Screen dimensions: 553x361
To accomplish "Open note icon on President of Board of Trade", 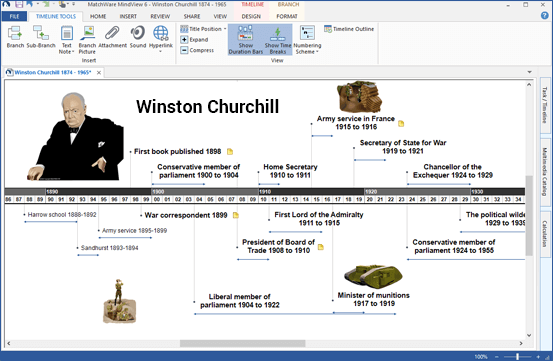I will coord(321,247).
